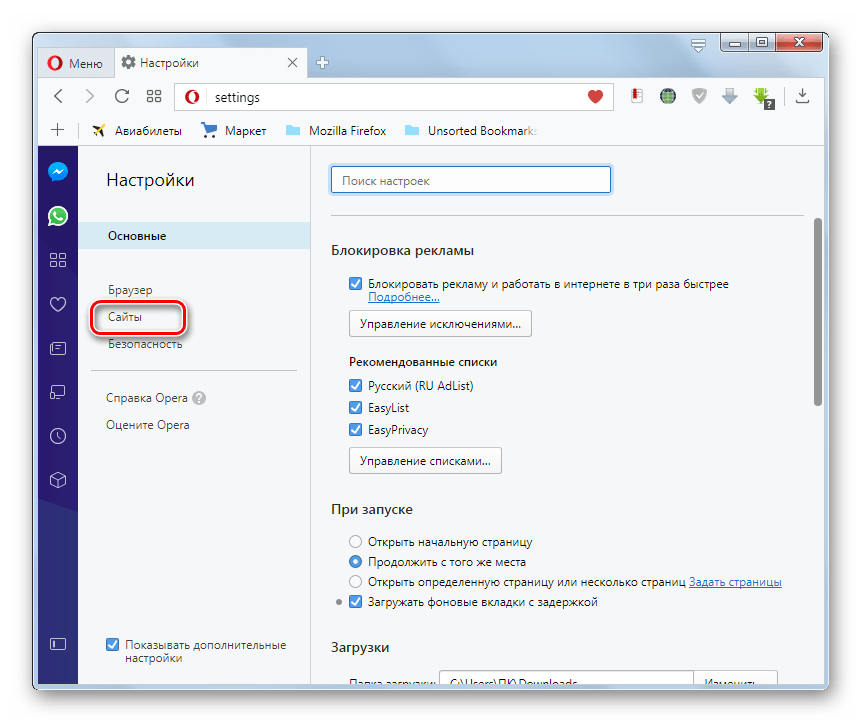Click the downloads arrow icon in toolbar

pyautogui.click(x=802, y=97)
